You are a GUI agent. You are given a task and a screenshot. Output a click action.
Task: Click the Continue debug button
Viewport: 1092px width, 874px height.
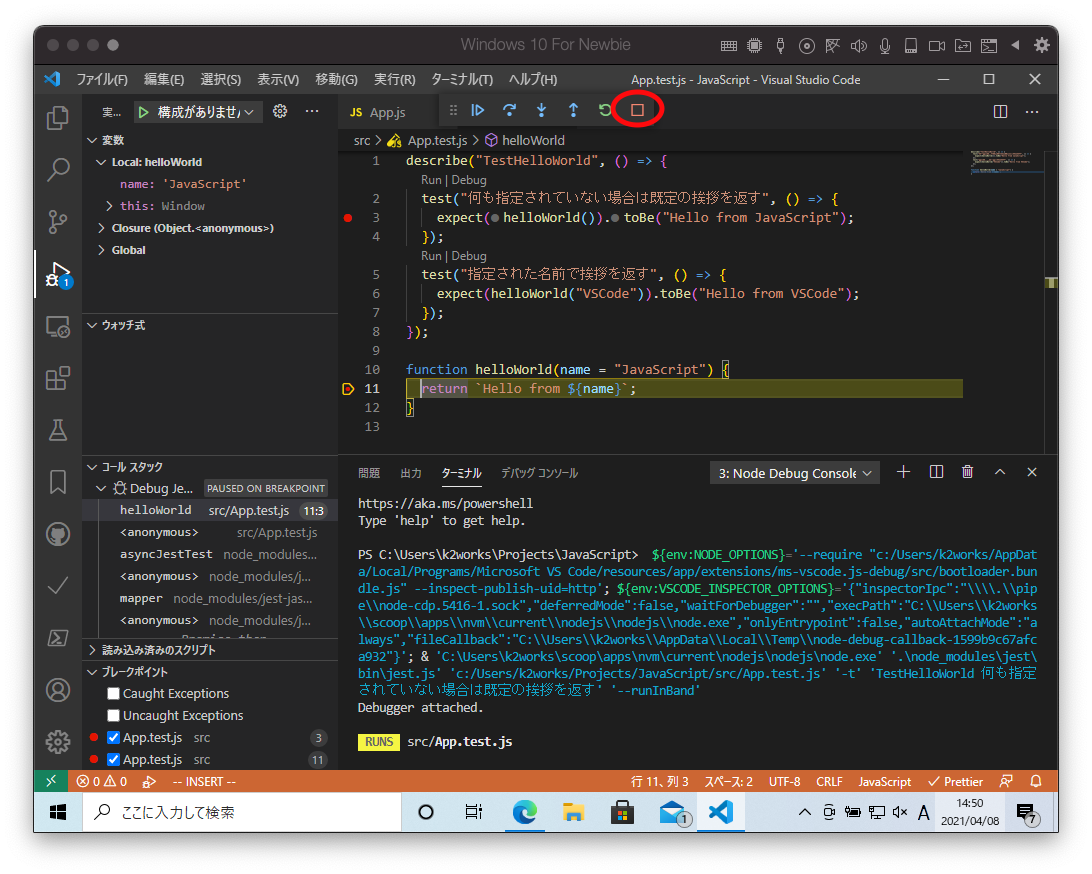click(x=478, y=110)
